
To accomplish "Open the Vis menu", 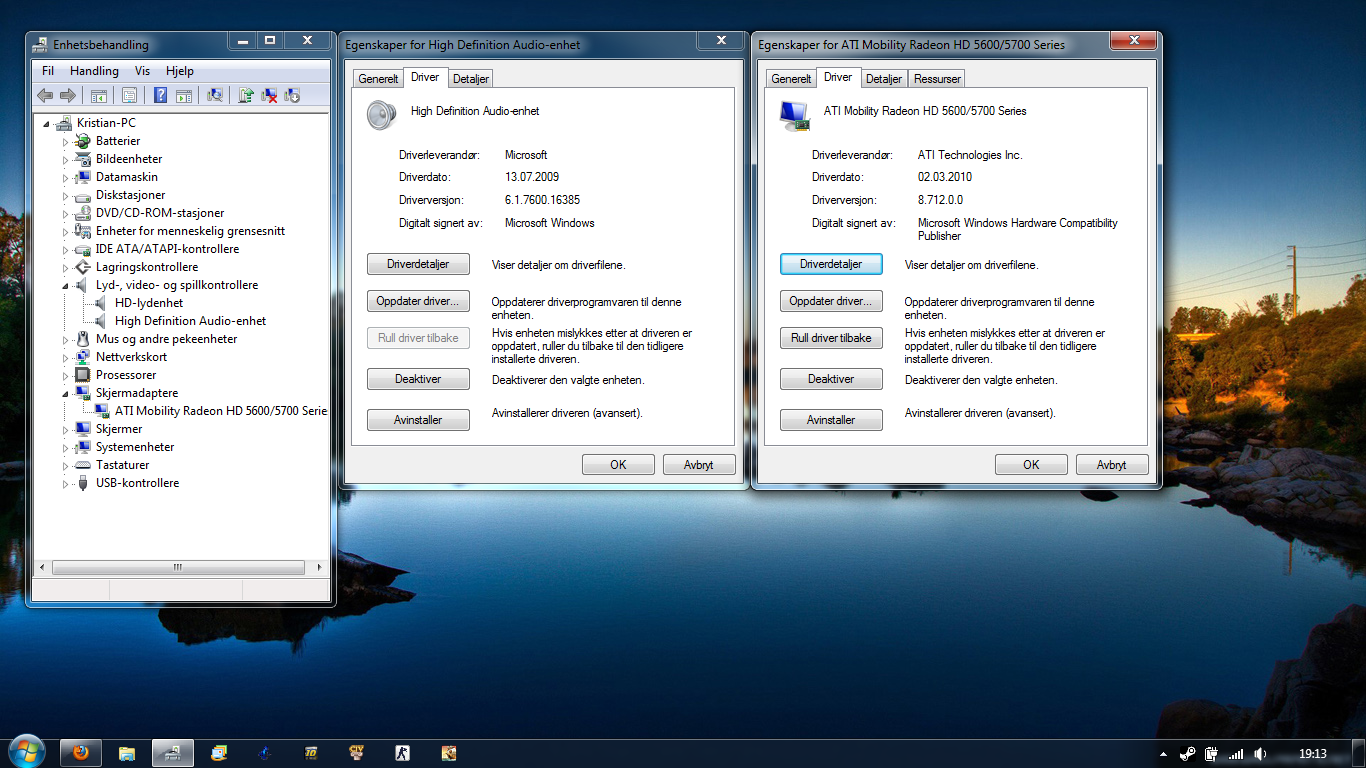I will coord(142,71).
